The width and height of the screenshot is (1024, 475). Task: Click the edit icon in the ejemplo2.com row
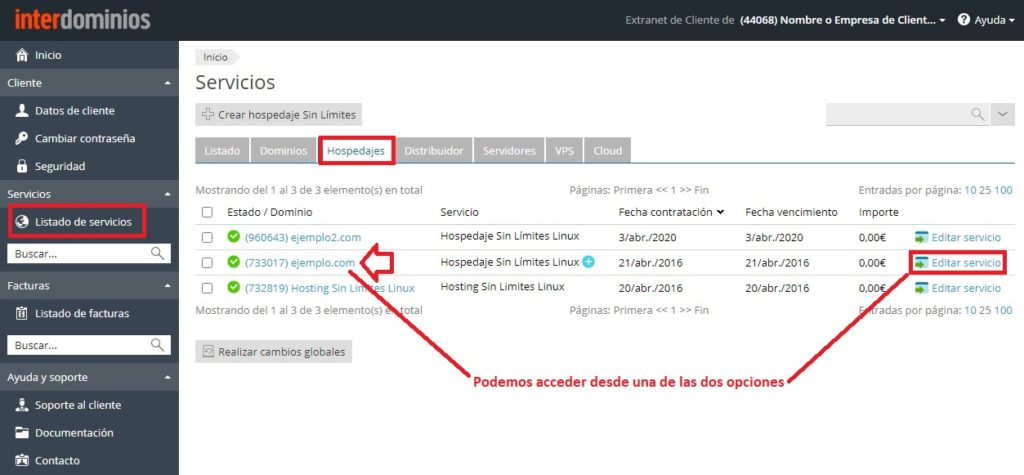pos(921,237)
